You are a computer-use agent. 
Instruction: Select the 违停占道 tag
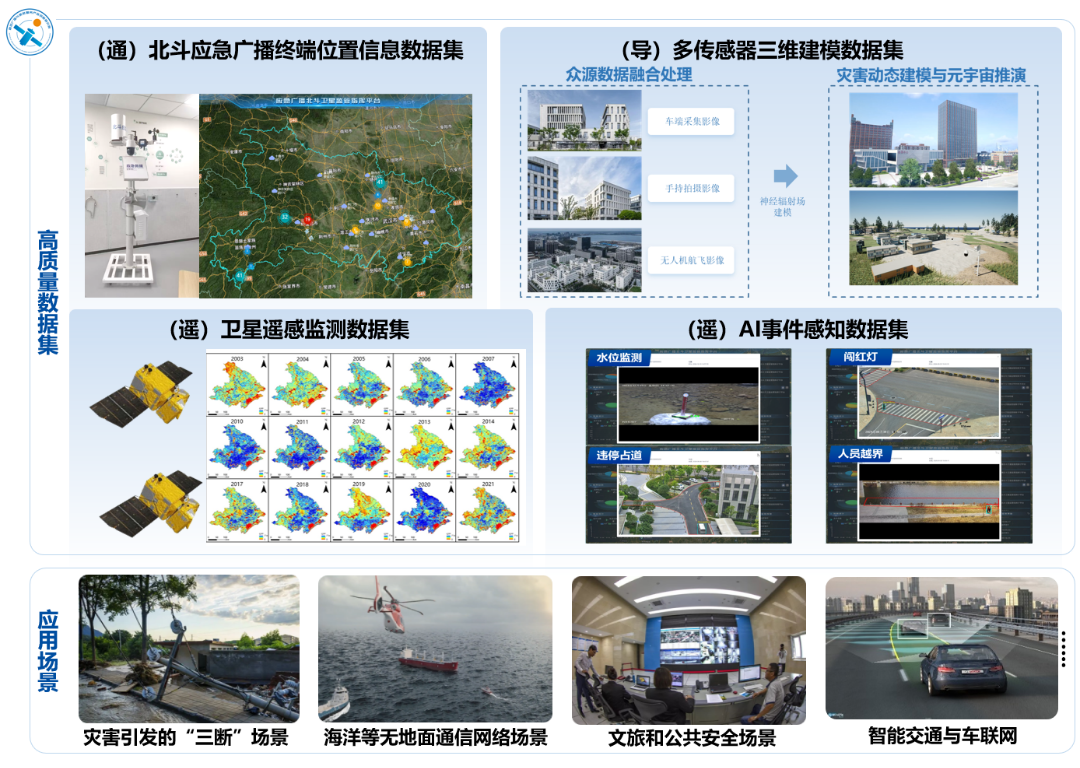tap(619, 455)
